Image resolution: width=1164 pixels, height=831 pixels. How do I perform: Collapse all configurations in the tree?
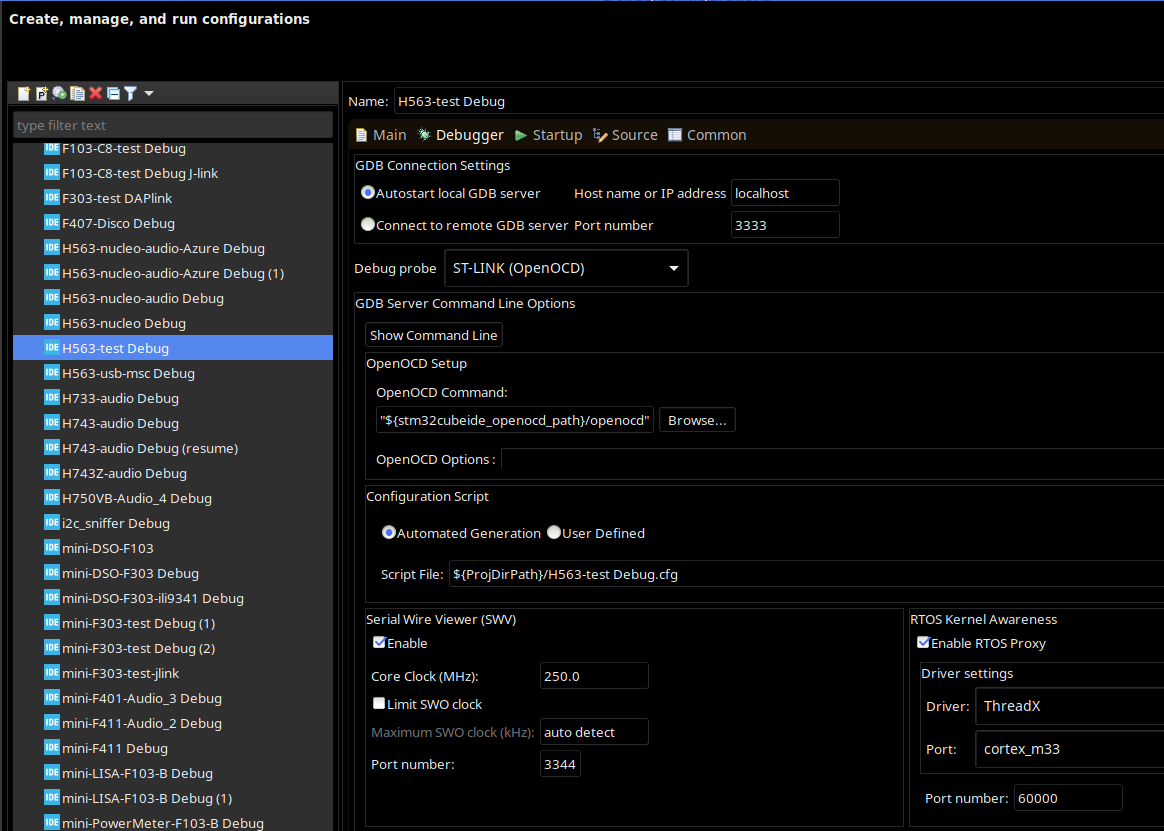pyautogui.click(x=113, y=93)
